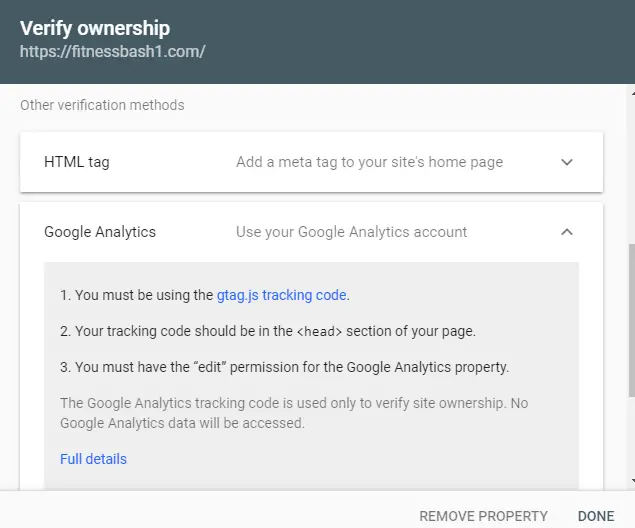Click 'Other verification methods' label
The image size is (635, 528).
102,105
